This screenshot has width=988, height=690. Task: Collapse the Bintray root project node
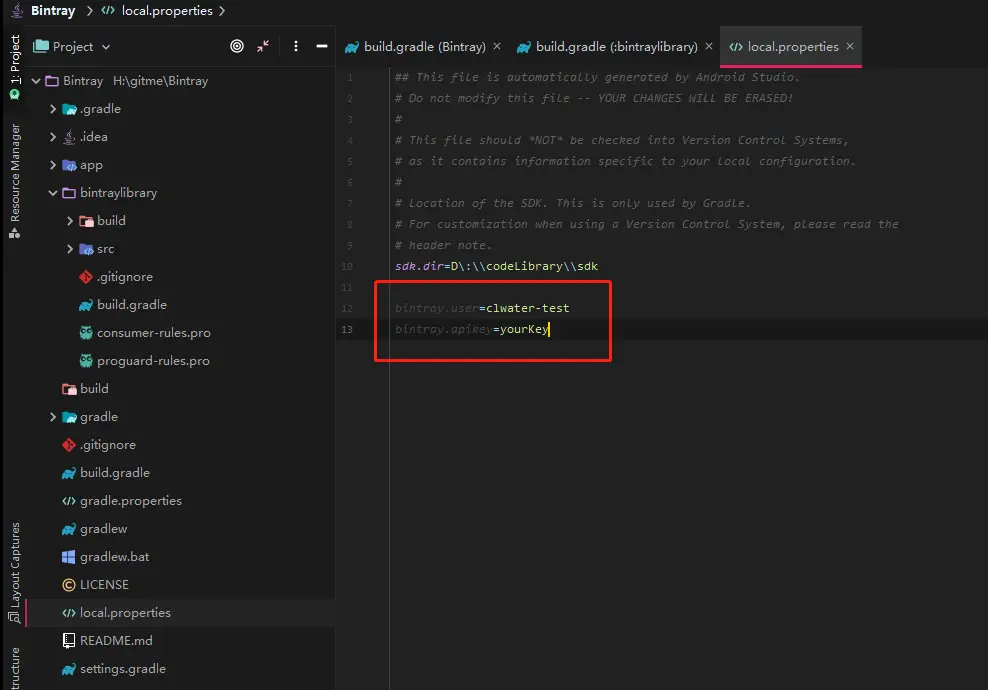tap(36, 81)
